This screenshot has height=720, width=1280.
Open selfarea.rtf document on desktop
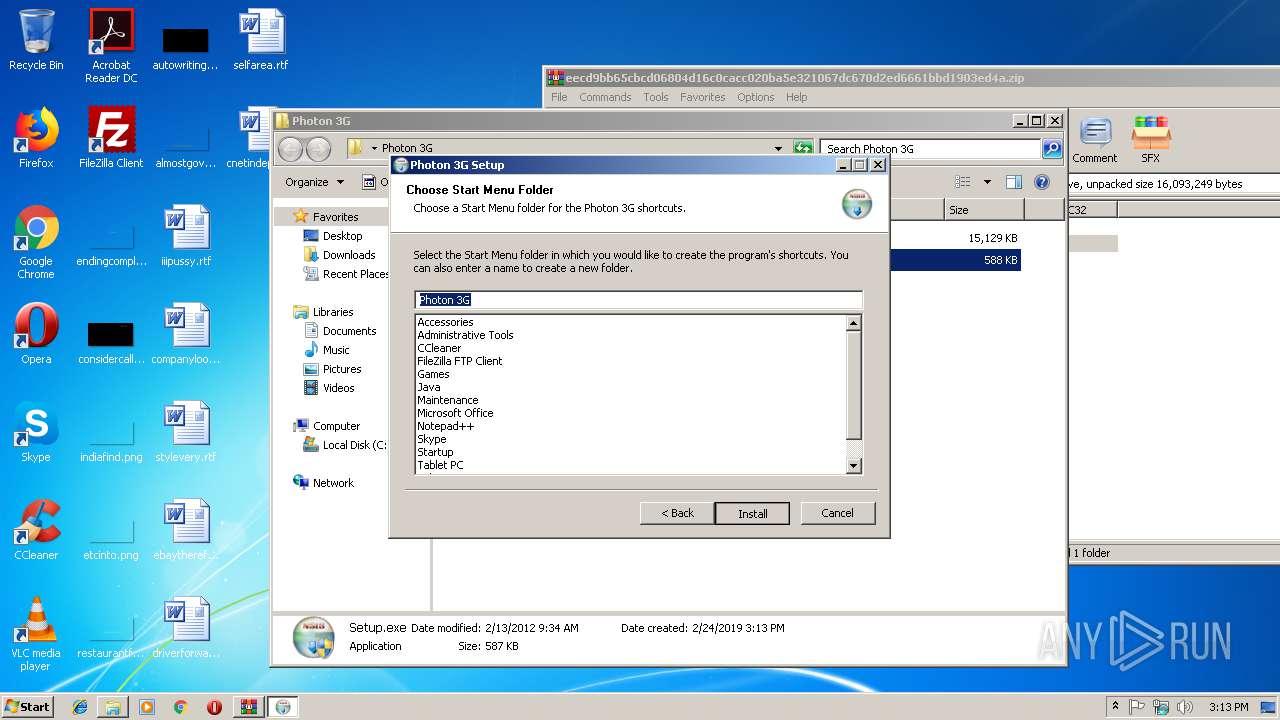coord(261,40)
